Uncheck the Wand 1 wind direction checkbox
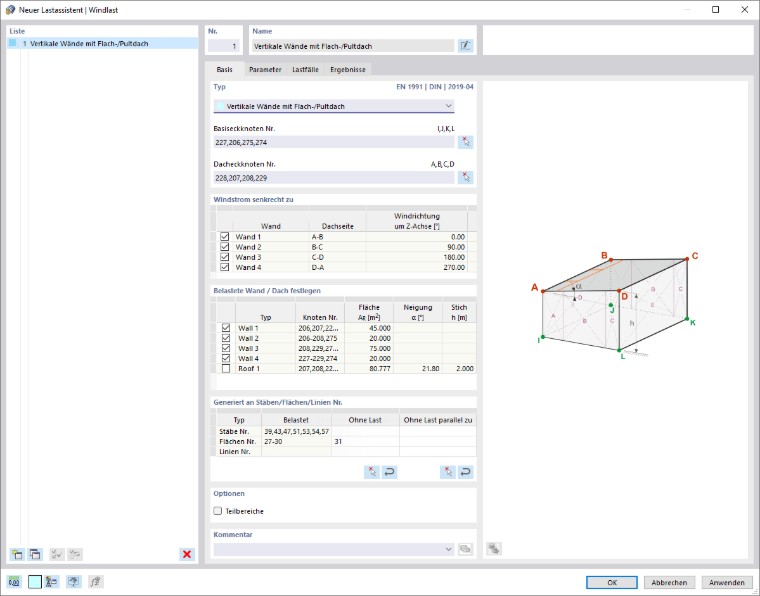Viewport: 760px width, 596px height. pyautogui.click(x=224, y=237)
